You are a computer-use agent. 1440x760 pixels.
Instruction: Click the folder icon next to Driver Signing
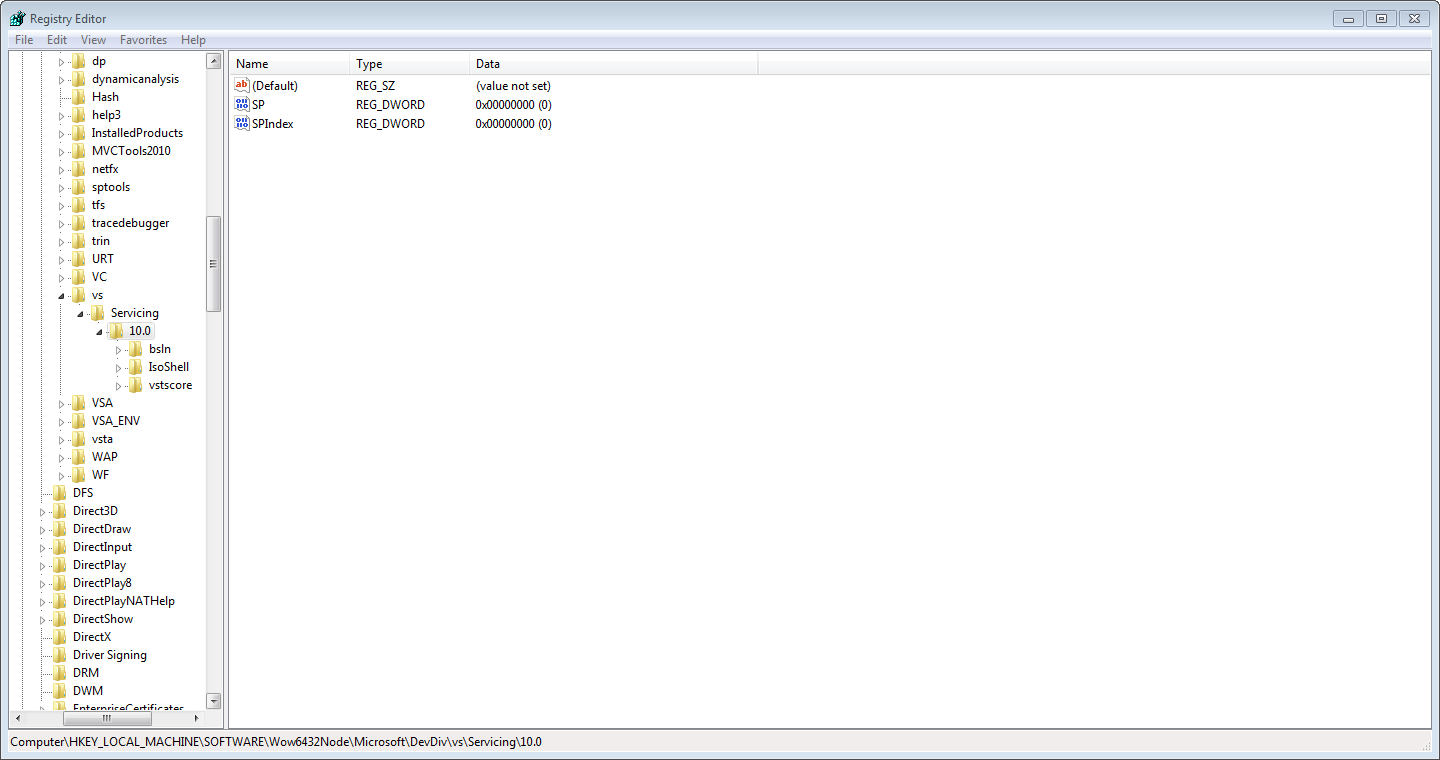click(59, 654)
